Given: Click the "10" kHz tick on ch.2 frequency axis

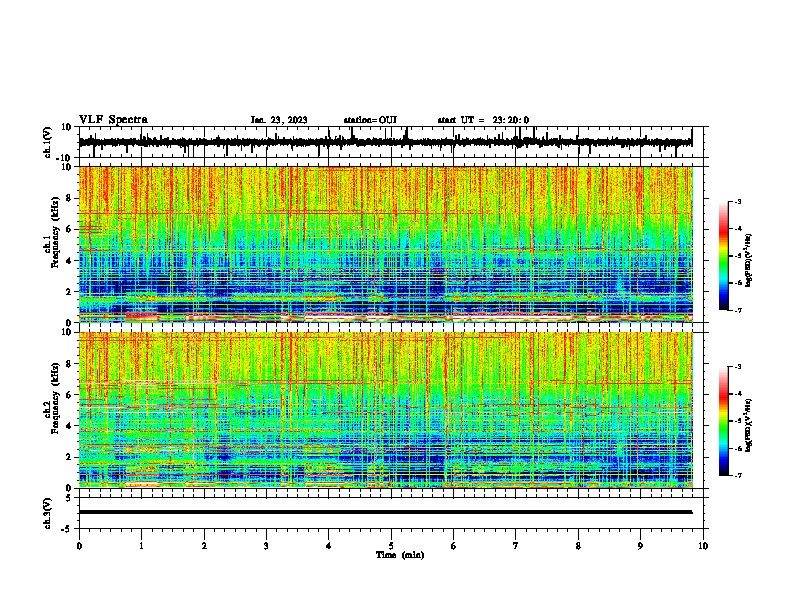Looking at the screenshot, I should coord(66,332).
